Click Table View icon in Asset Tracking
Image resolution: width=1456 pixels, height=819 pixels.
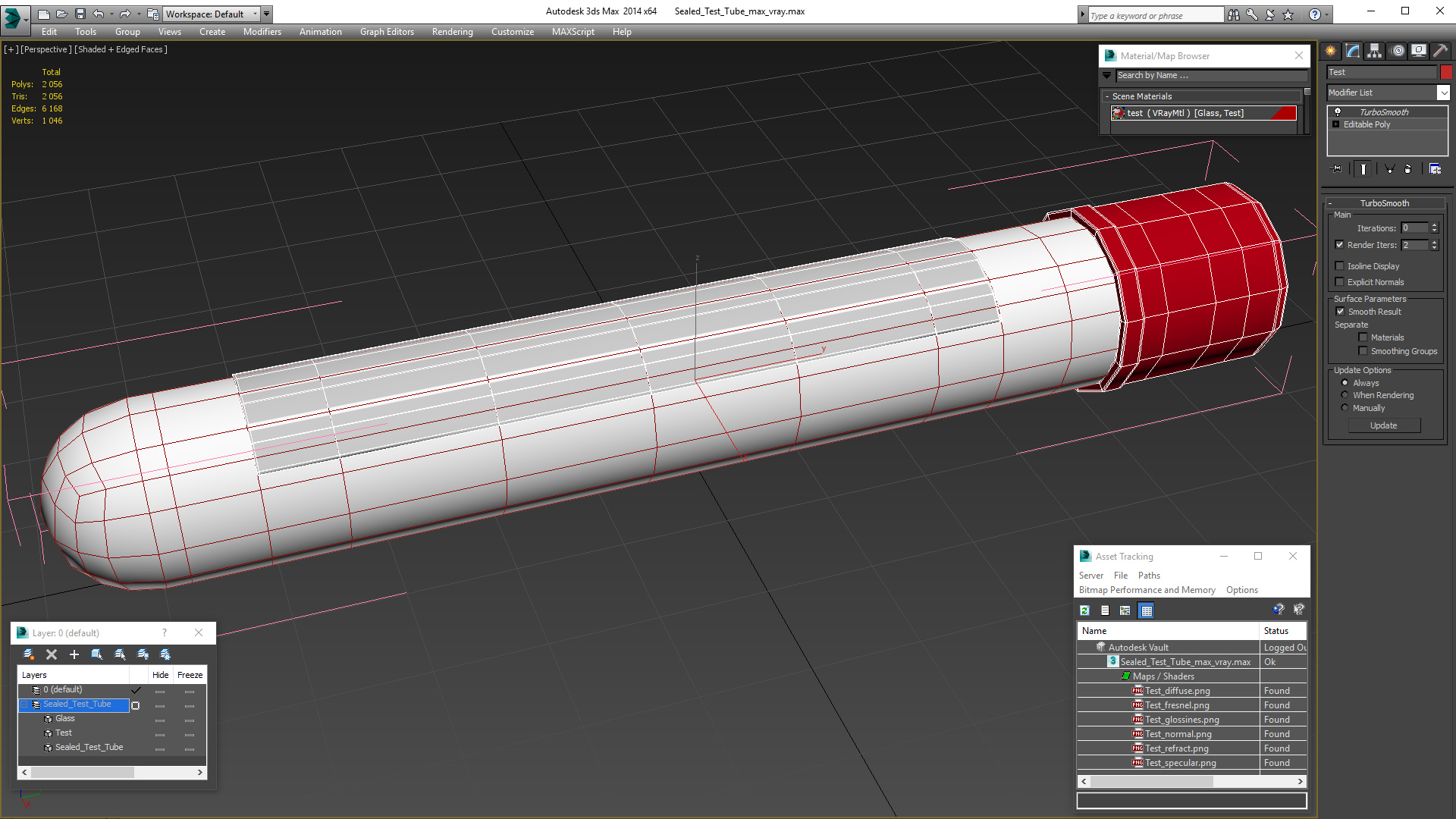pyautogui.click(x=1146, y=610)
